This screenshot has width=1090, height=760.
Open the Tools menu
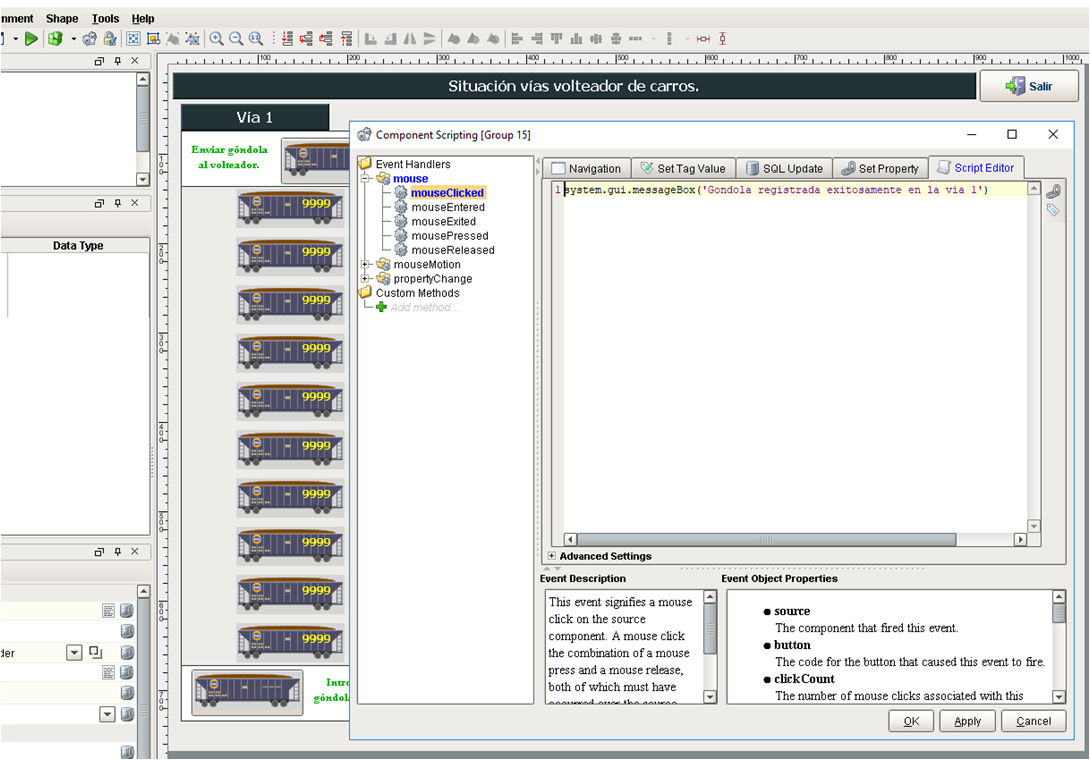point(105,19)
